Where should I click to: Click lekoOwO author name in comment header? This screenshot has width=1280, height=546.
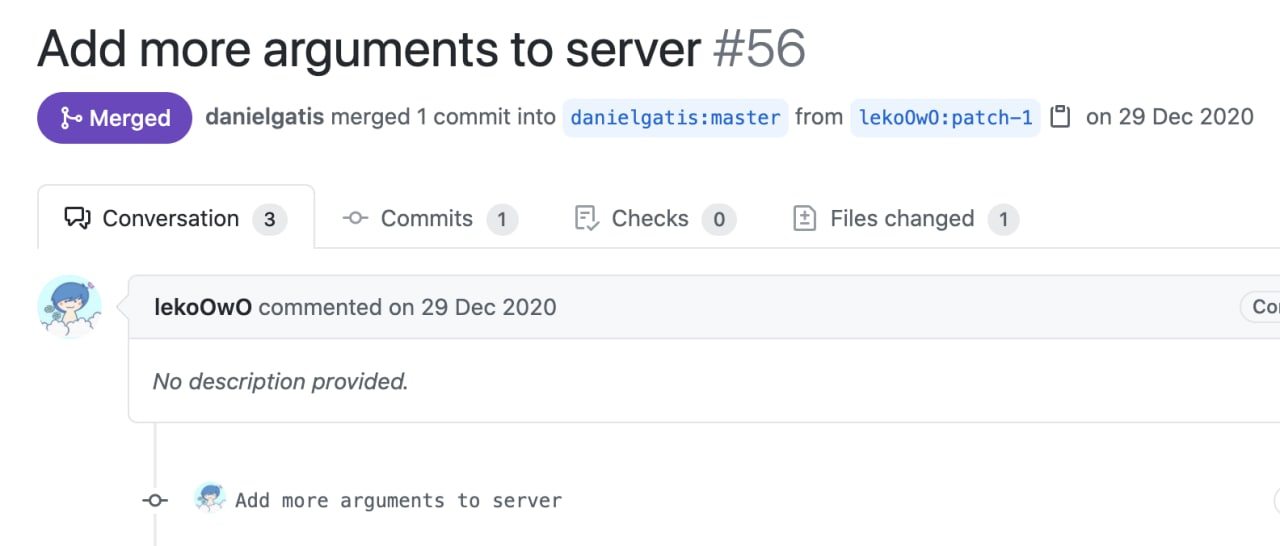pos(203,307)
